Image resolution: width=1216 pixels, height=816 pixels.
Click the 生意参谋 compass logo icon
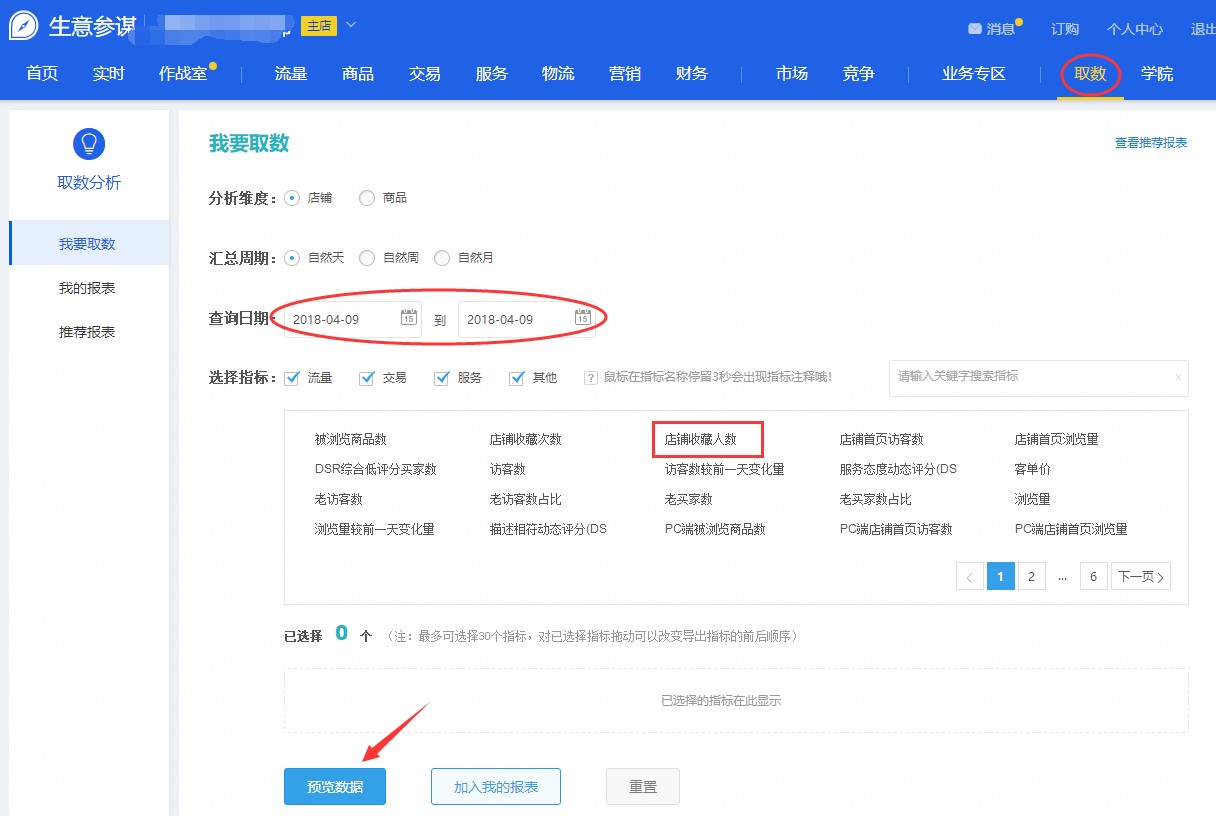[23, 25]
